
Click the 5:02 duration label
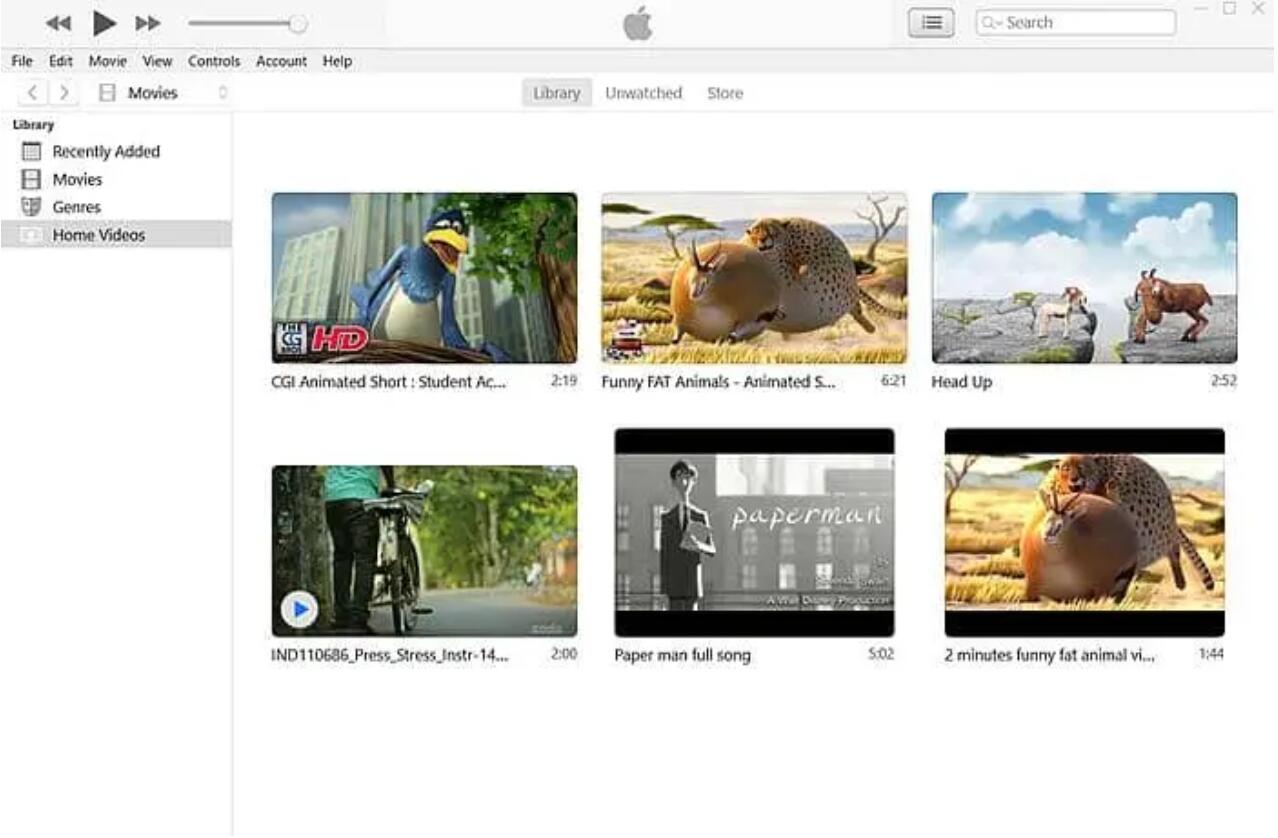pyautogui.click(x=881, y=654)
